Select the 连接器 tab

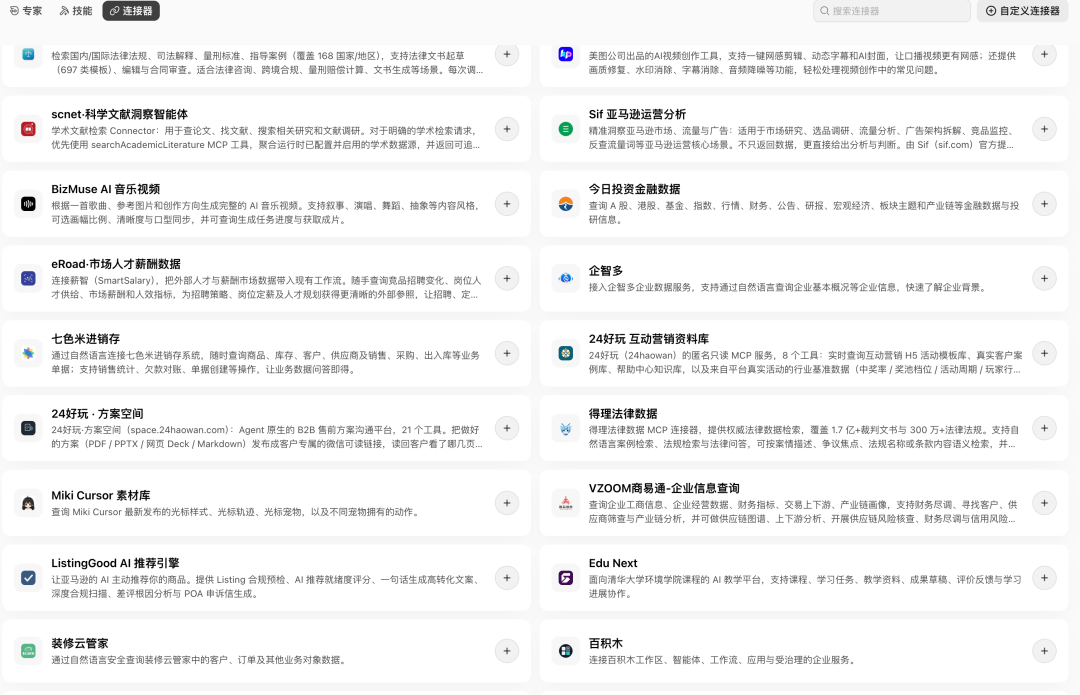point(131,11)
